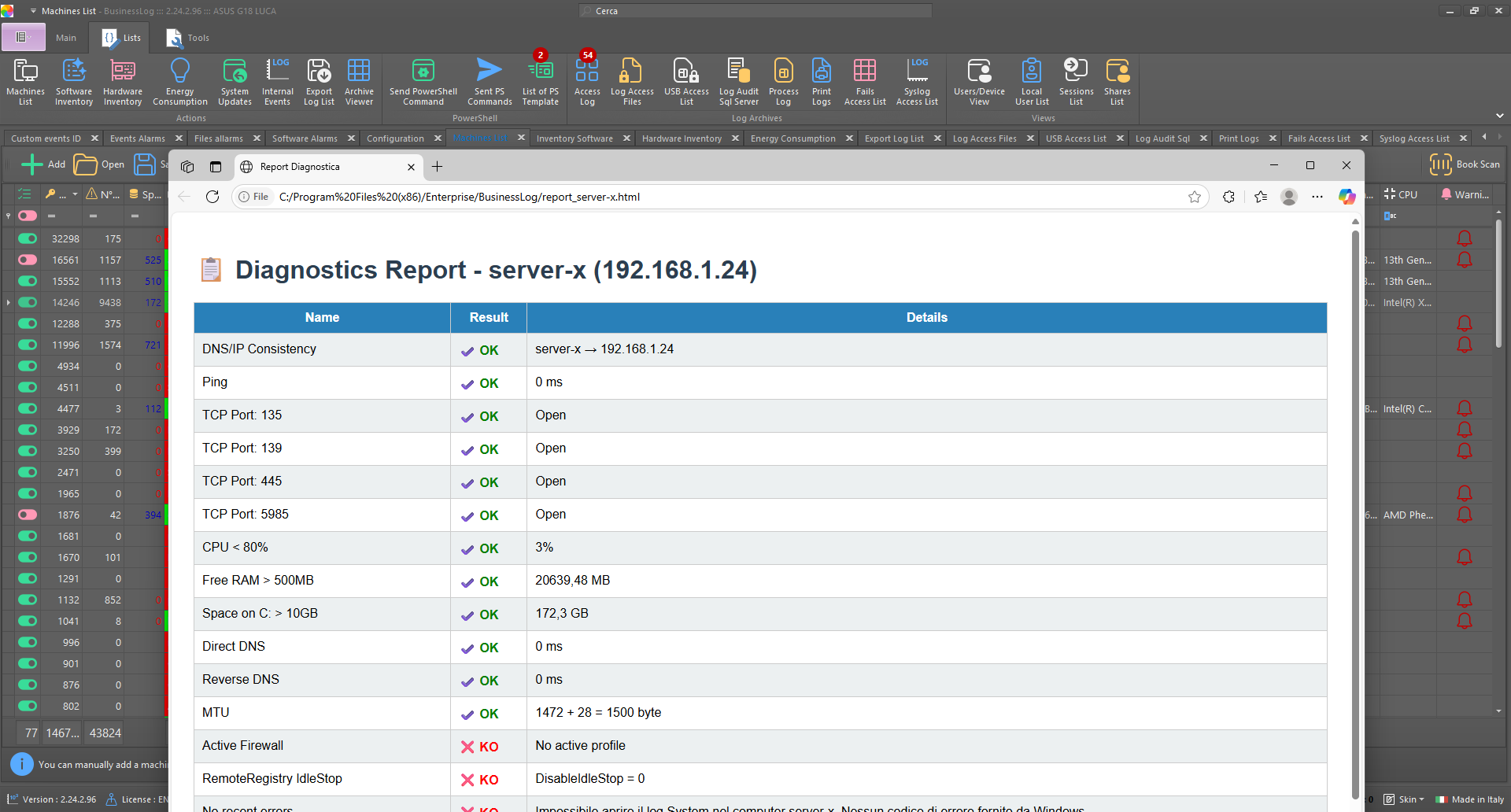Click Export Log List icon
This screenshot has height=812, width=1511.
tap(319, 81)
